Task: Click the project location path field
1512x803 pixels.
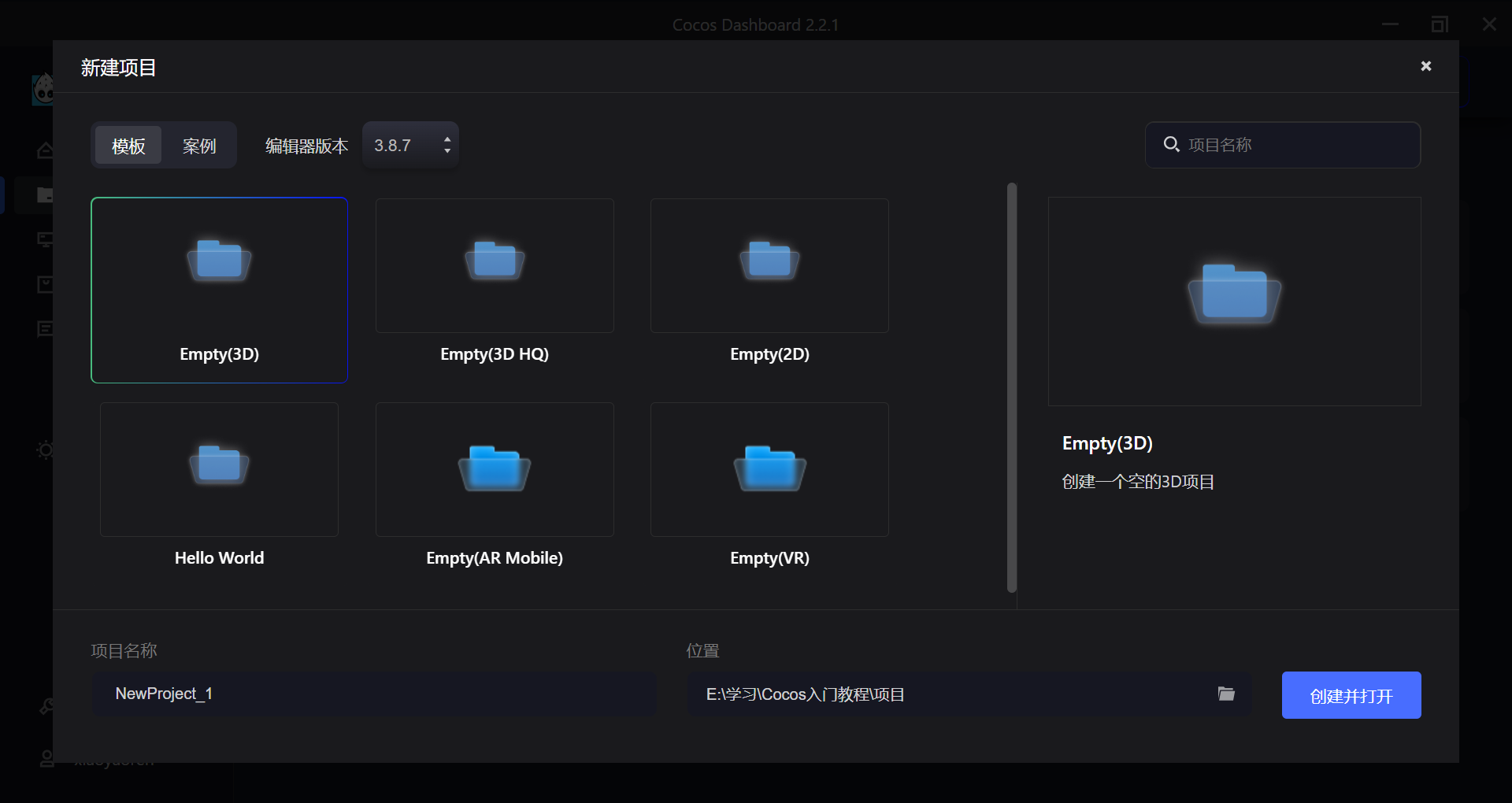Action: click(x=969, y=694)
